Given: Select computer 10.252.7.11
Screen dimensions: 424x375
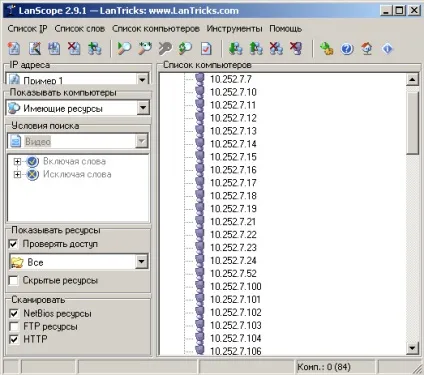Looking at the screenshot, I should pyautogui.click(x=233, y=105).
